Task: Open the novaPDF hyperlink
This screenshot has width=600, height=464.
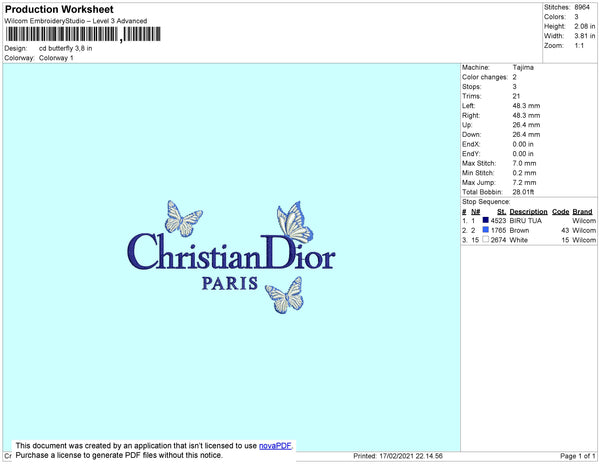Action: tap(275, 446)
